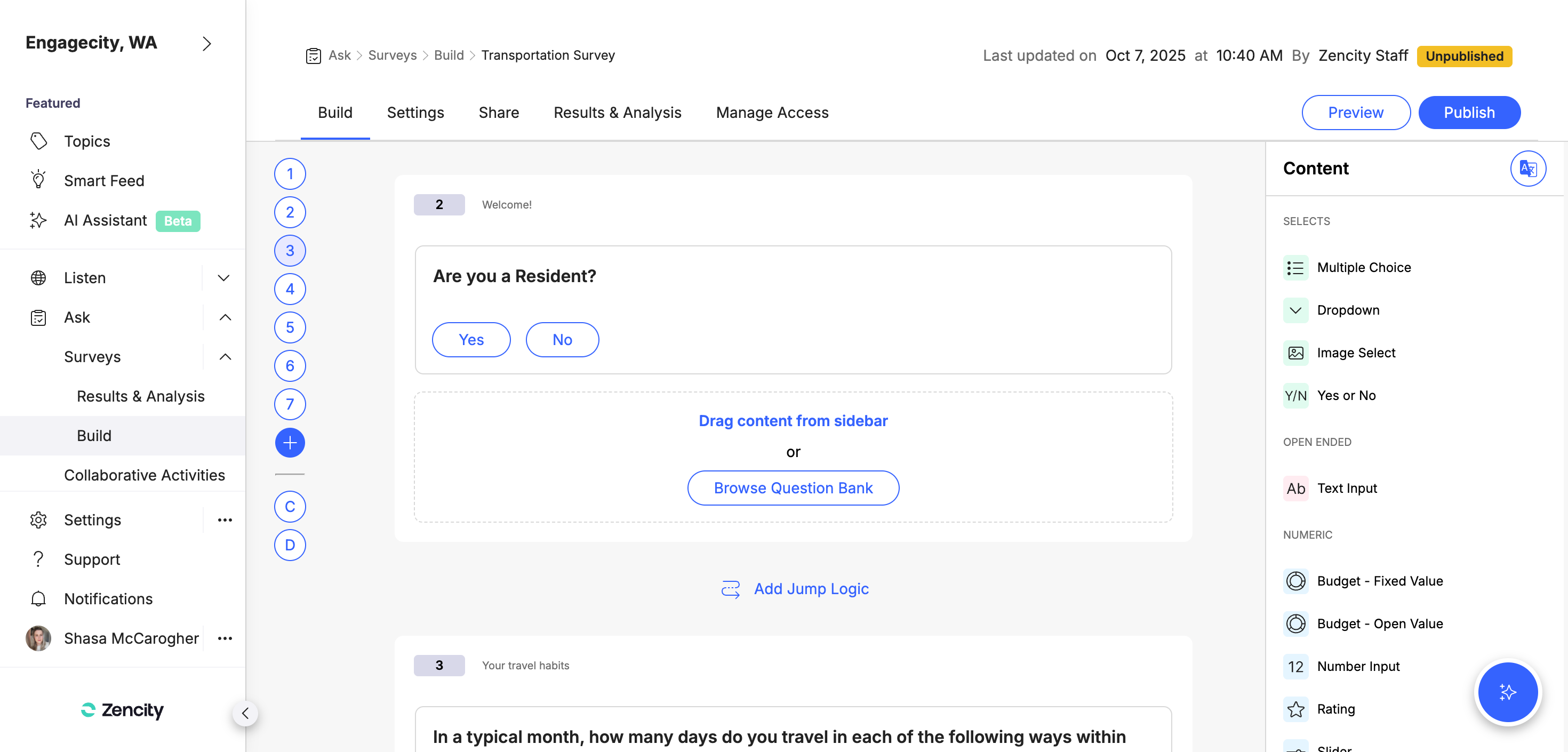
Task: Open the floating AI assistant sparkle button
Action: coord(1507,692)
